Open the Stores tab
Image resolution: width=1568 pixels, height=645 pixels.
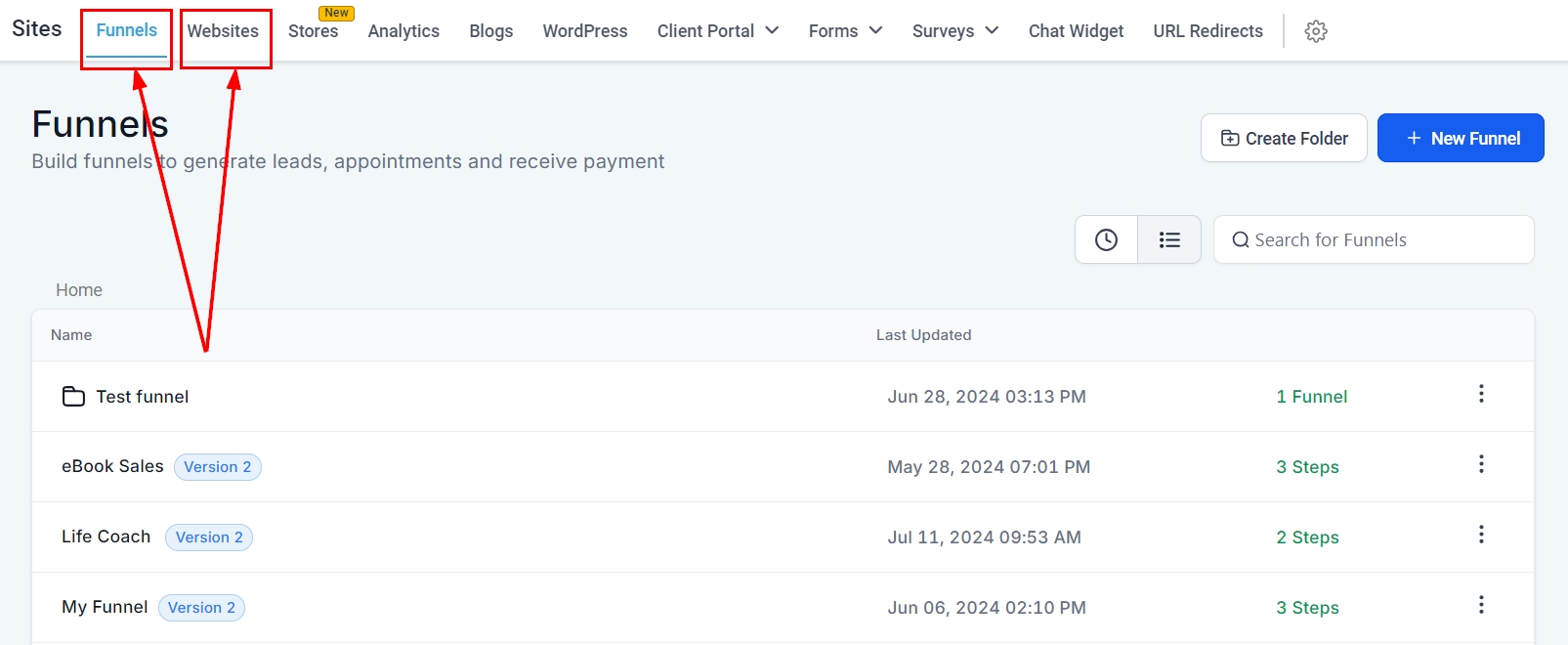point(313,31)
